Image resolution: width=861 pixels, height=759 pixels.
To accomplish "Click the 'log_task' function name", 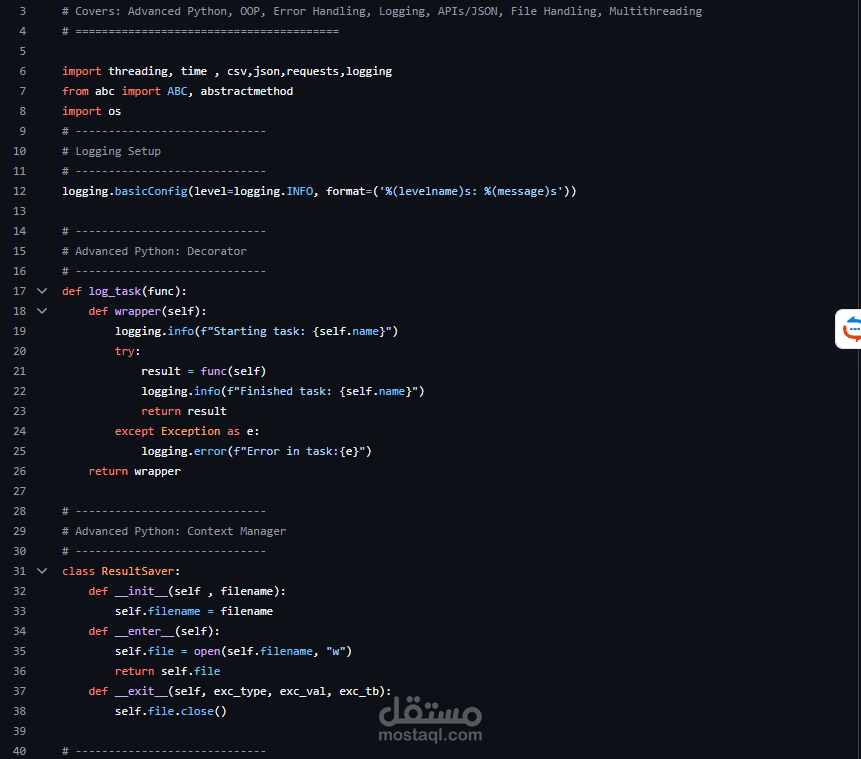I will tap(115, 291).
